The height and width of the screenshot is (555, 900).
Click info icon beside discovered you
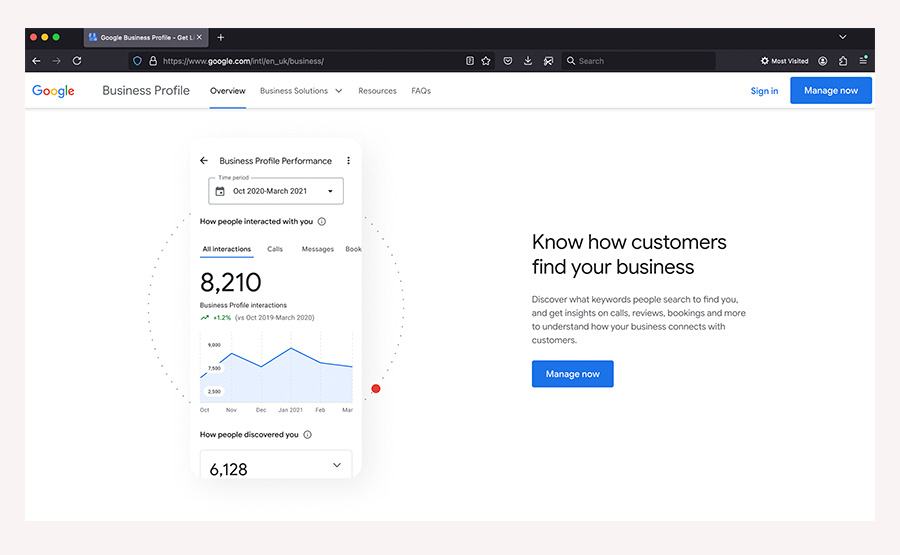point(308,434)
